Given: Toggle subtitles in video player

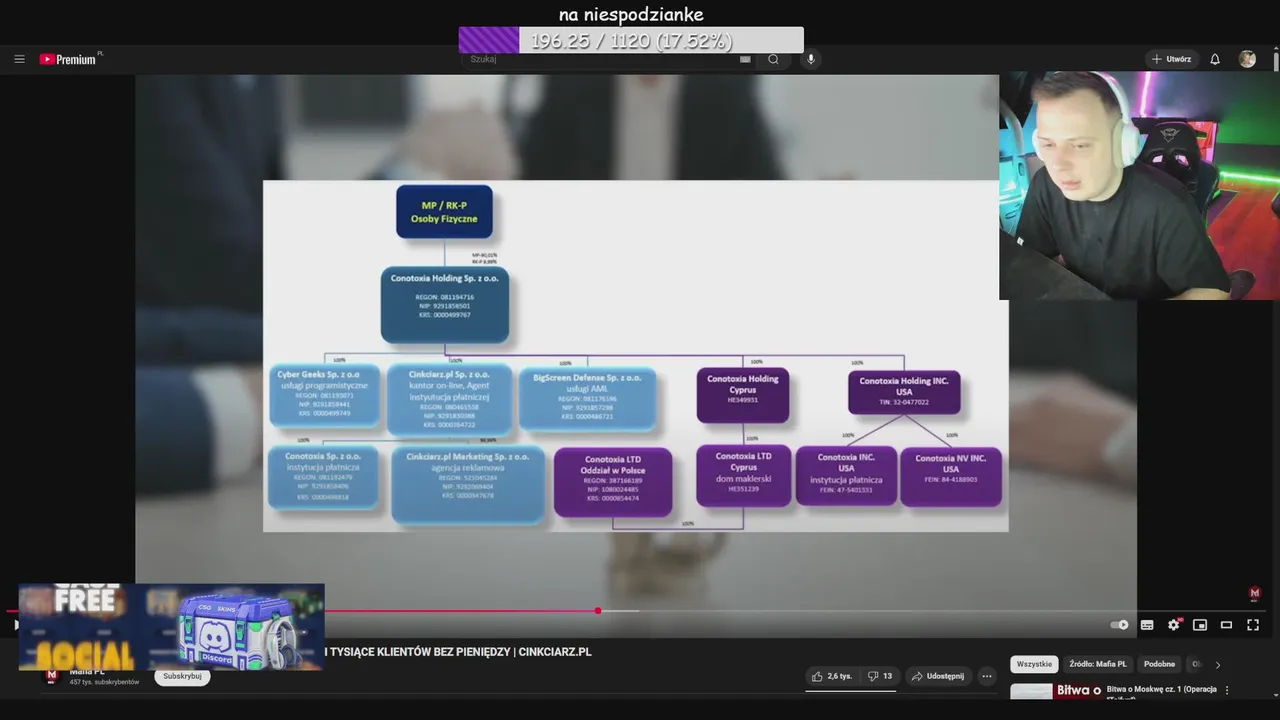Looking at the screenshot, I should pos(1147,625).
